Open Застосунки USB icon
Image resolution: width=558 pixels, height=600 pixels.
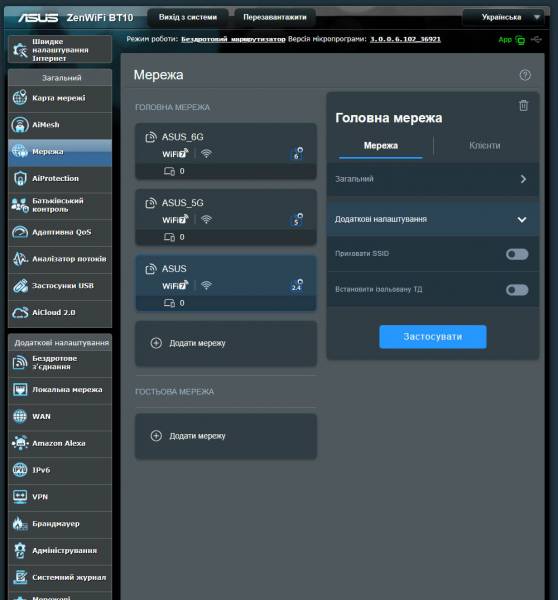click(x=20, y=285)
